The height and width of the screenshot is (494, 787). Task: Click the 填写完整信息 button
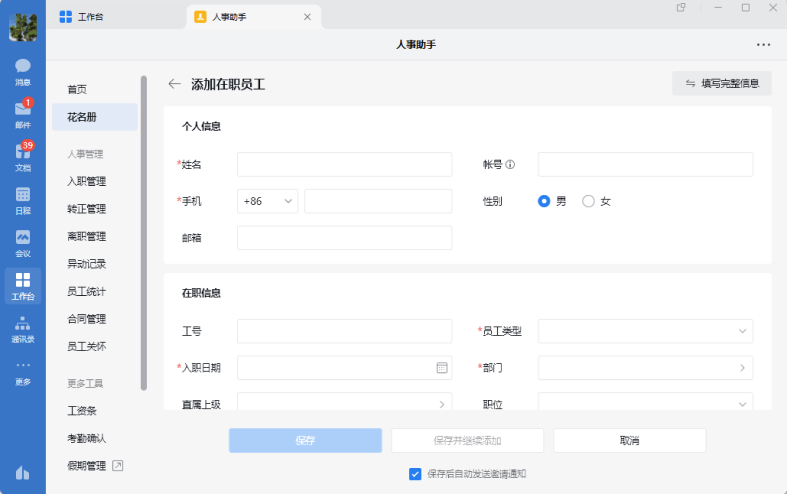[x=722, y=83]
